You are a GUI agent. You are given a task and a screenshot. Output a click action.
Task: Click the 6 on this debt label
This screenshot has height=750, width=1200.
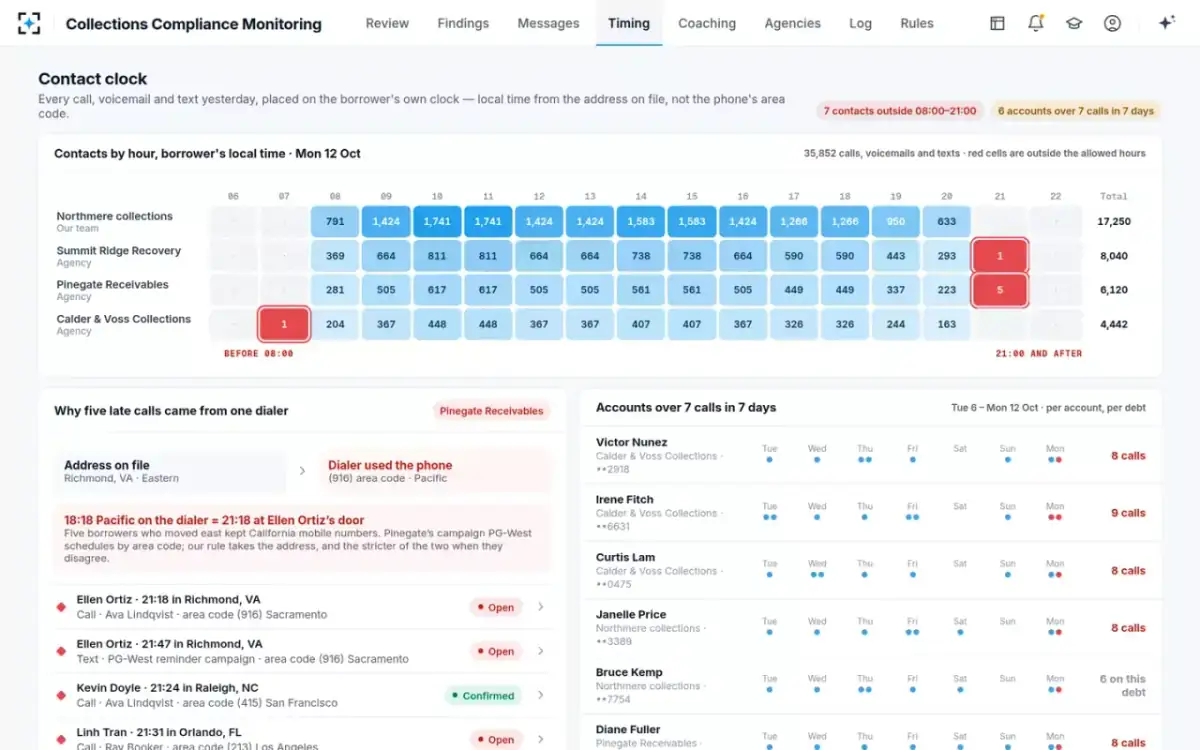pos(1122,685)
